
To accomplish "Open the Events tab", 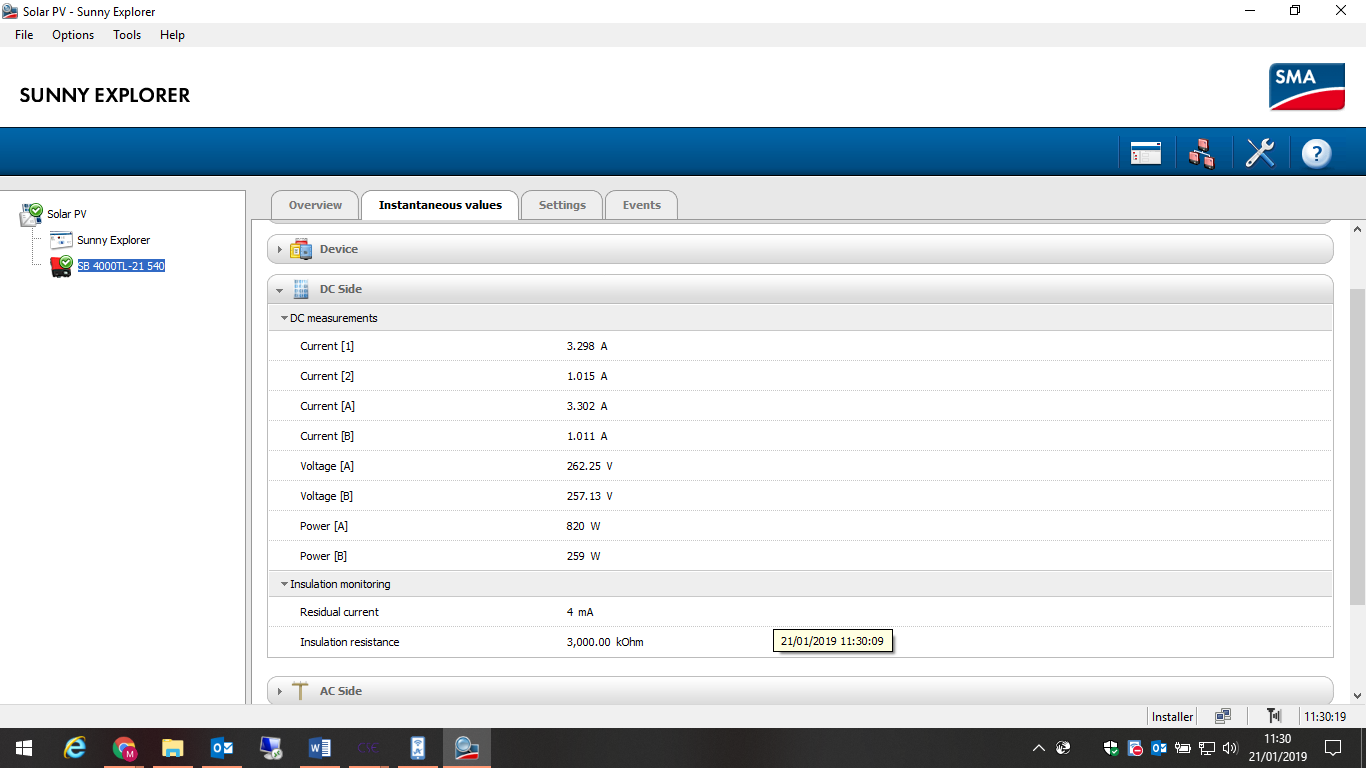I will pos(641,205).
